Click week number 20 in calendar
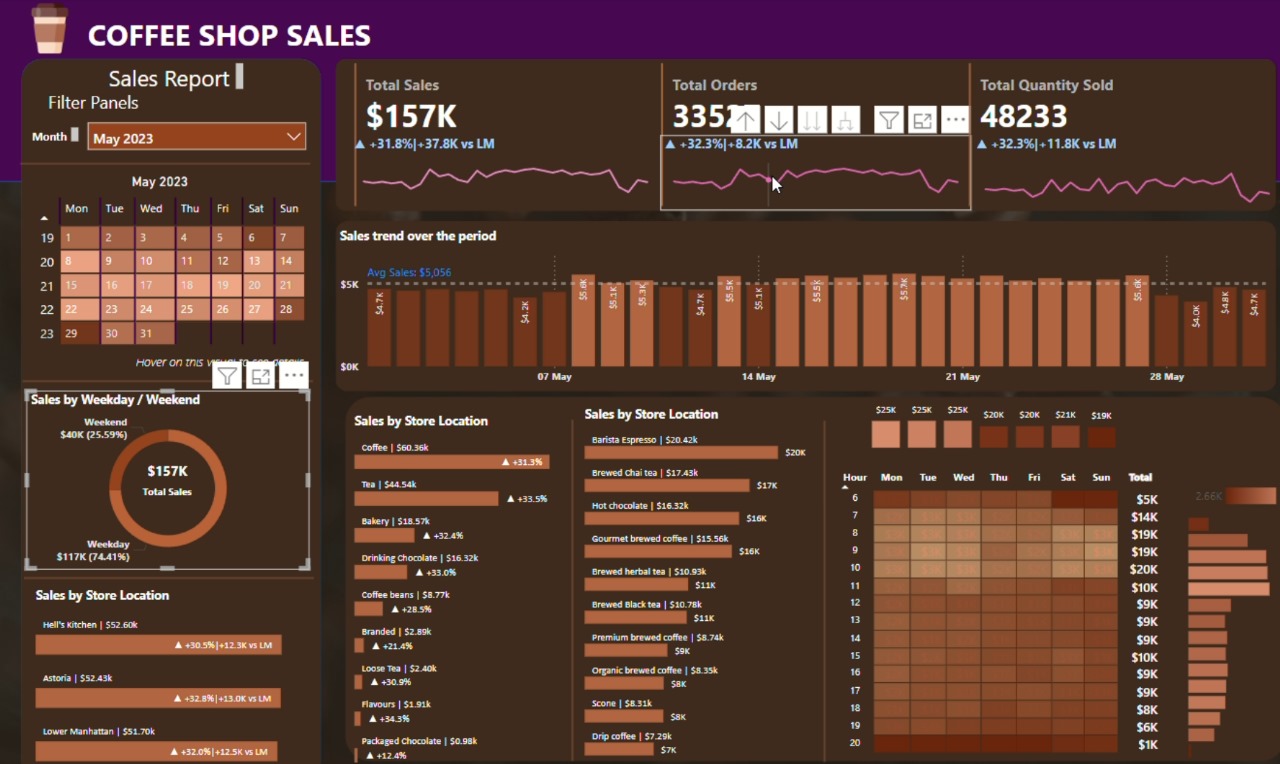Screen dimensions: 1280x764 coord(47,262)
